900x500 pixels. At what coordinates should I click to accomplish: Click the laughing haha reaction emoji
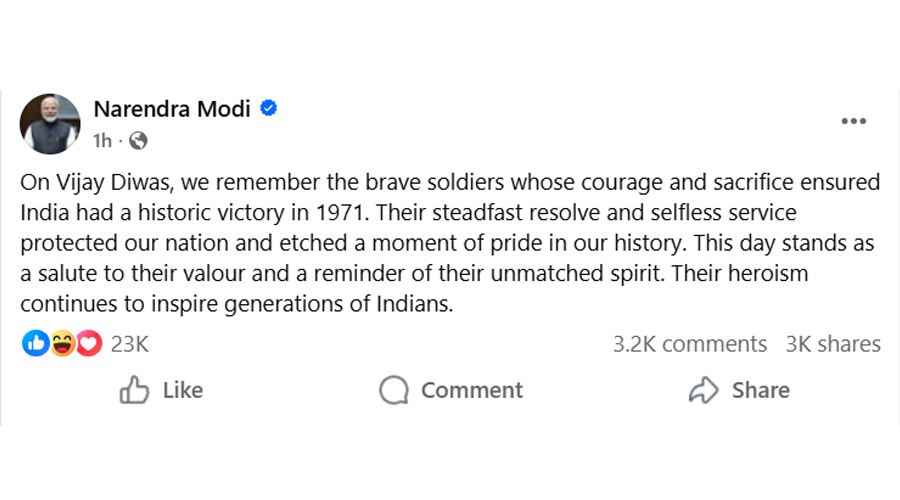[x=63, y=344]
